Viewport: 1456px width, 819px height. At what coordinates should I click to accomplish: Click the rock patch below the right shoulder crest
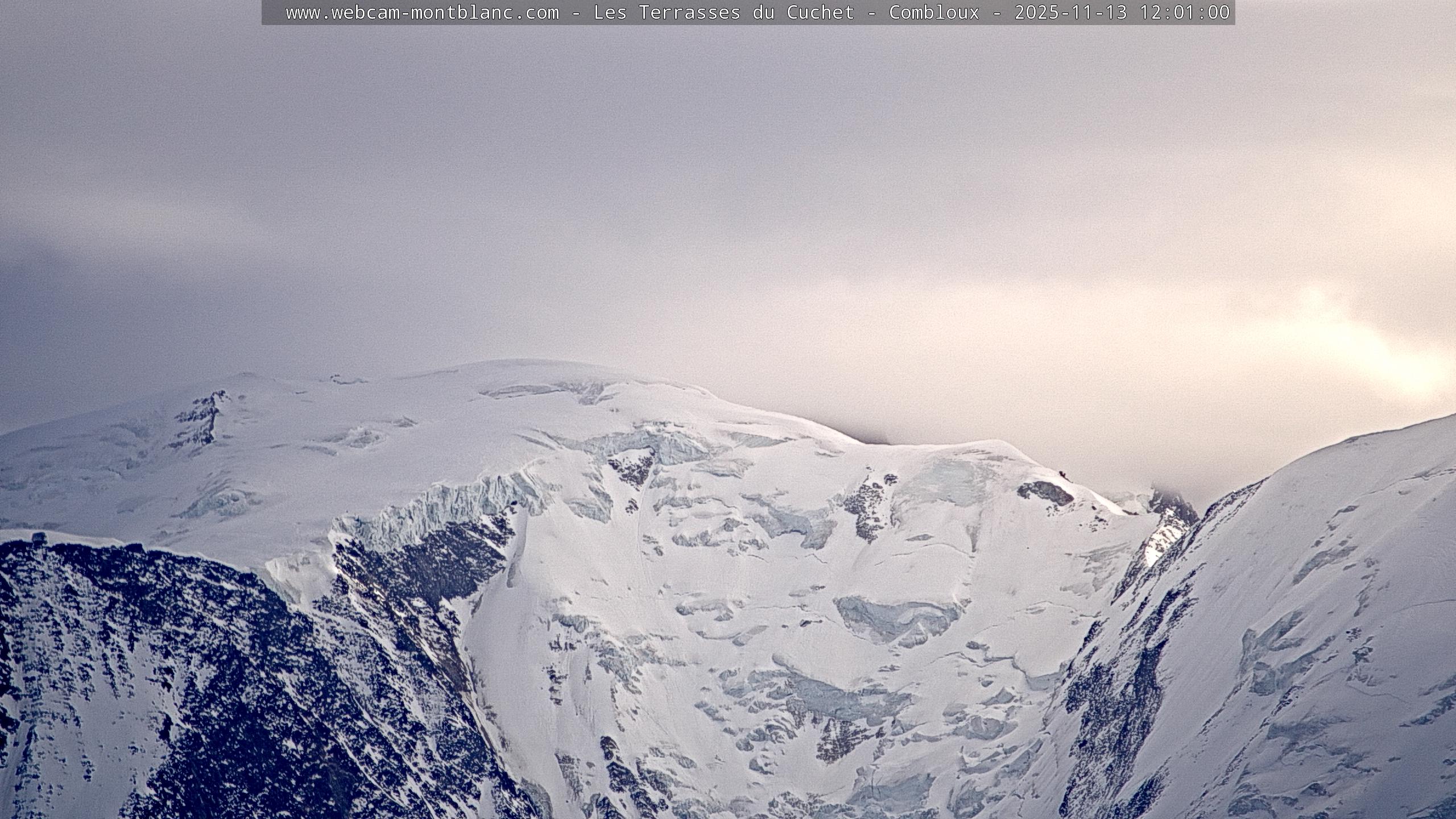[x=1045, y=493]
